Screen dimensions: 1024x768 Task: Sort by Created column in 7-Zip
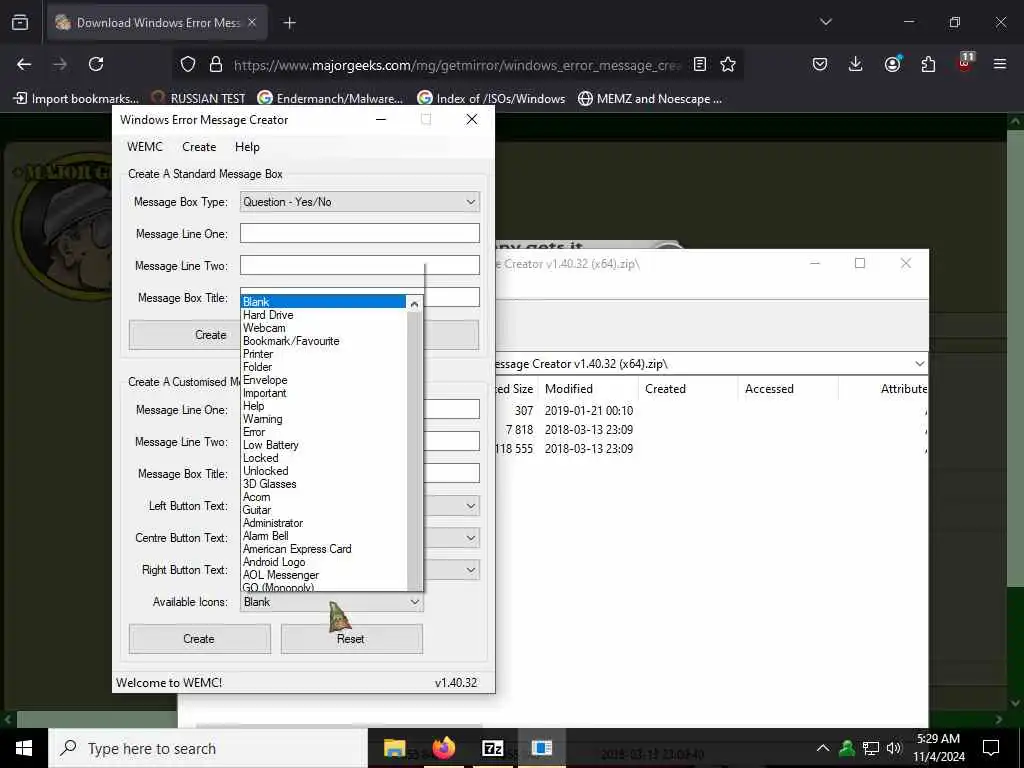tap(688, 389)
